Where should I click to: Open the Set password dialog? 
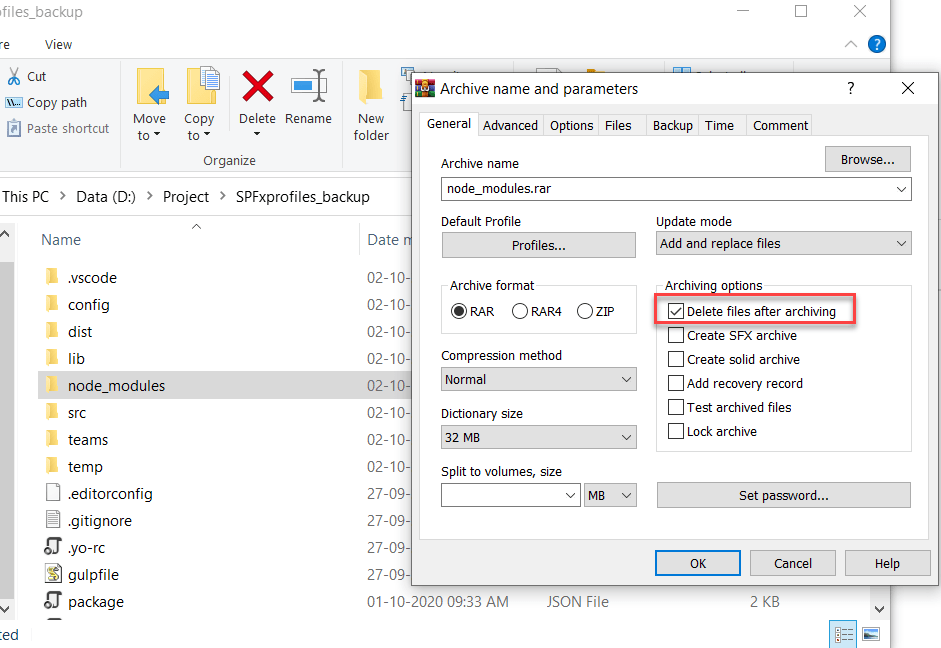pyautogui.click(x=783, y=495)
